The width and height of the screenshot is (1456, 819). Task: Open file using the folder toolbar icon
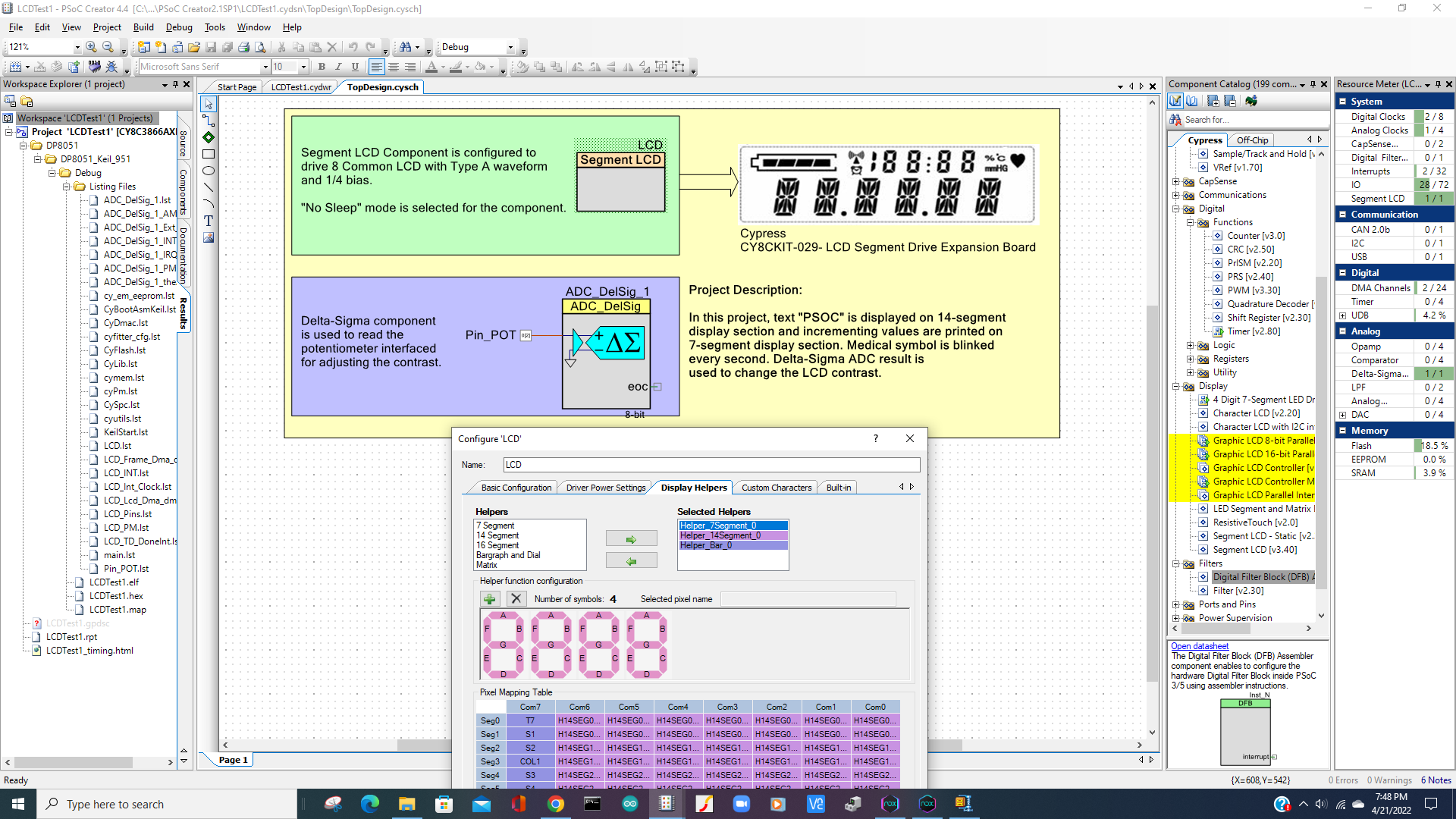point(194,47)
